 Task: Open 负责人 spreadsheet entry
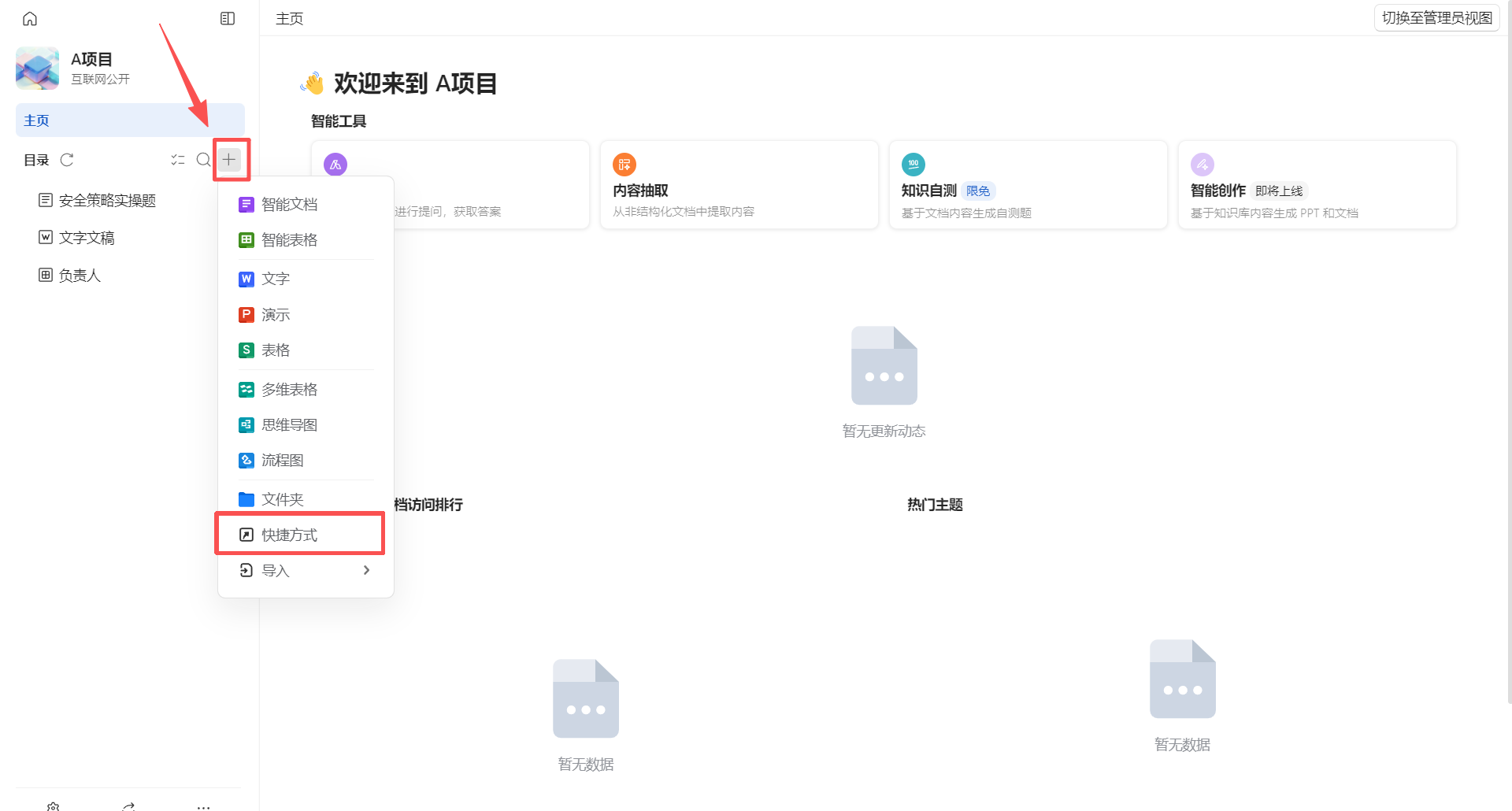coord(80,276)
